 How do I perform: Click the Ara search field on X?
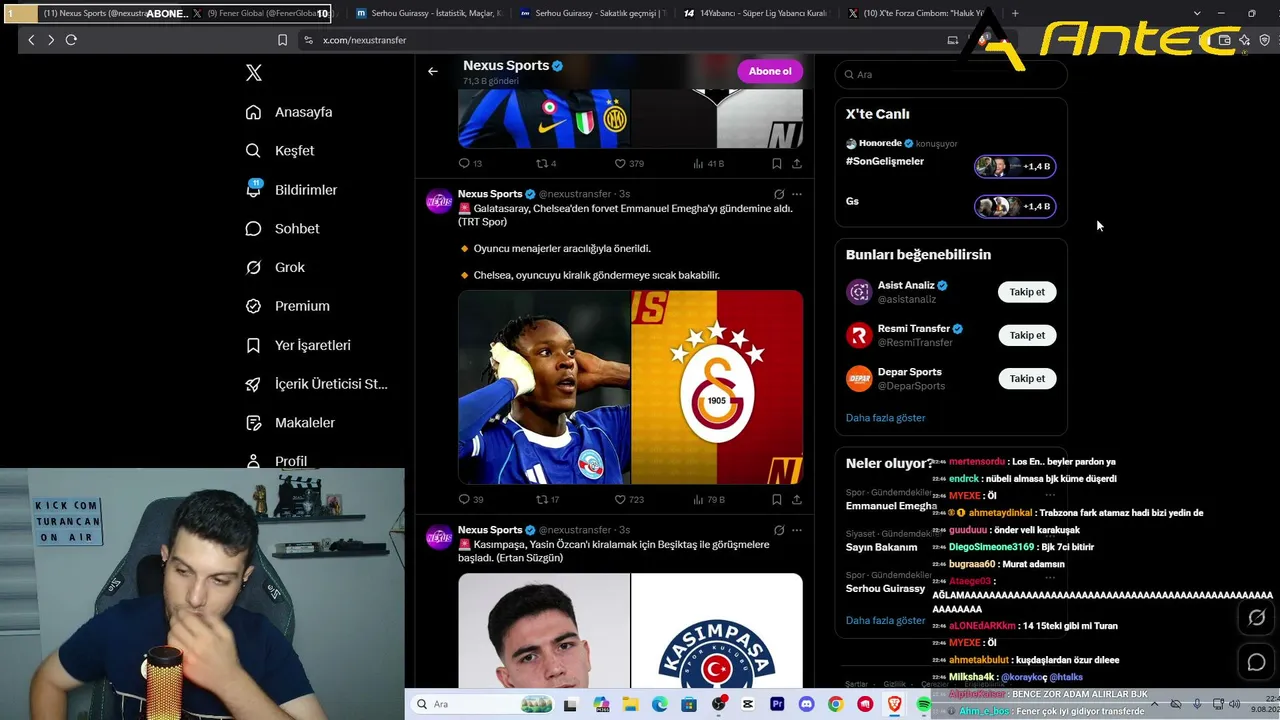(x=951, y=74)
